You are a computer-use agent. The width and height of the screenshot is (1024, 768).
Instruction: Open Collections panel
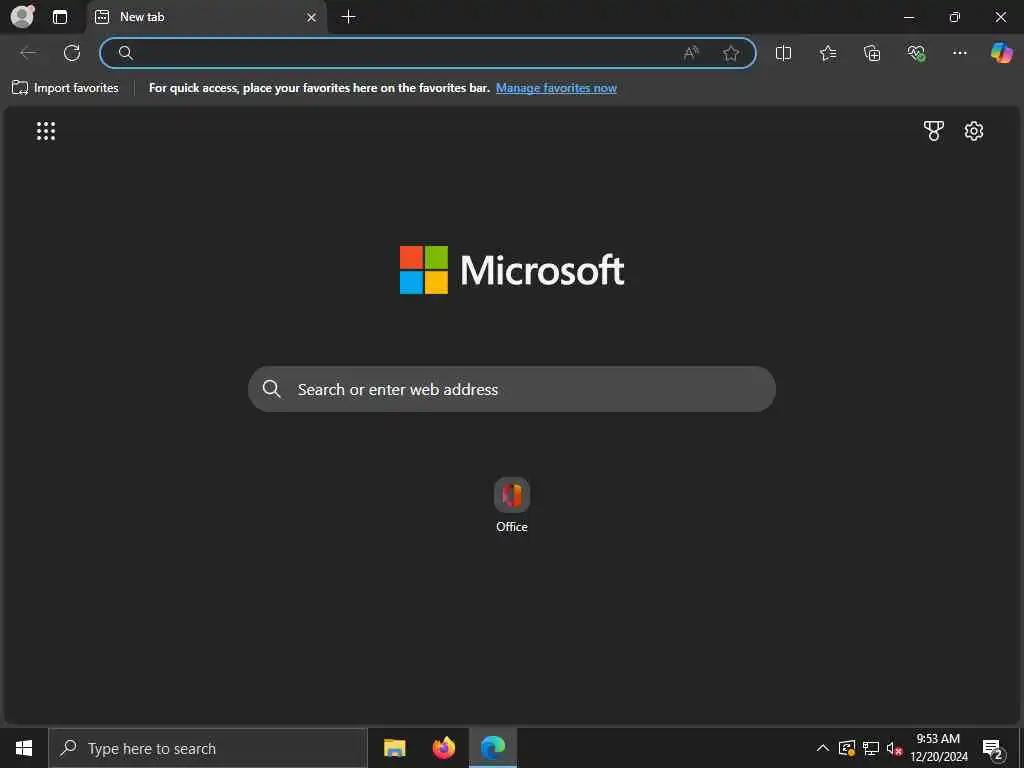point(872,53)
